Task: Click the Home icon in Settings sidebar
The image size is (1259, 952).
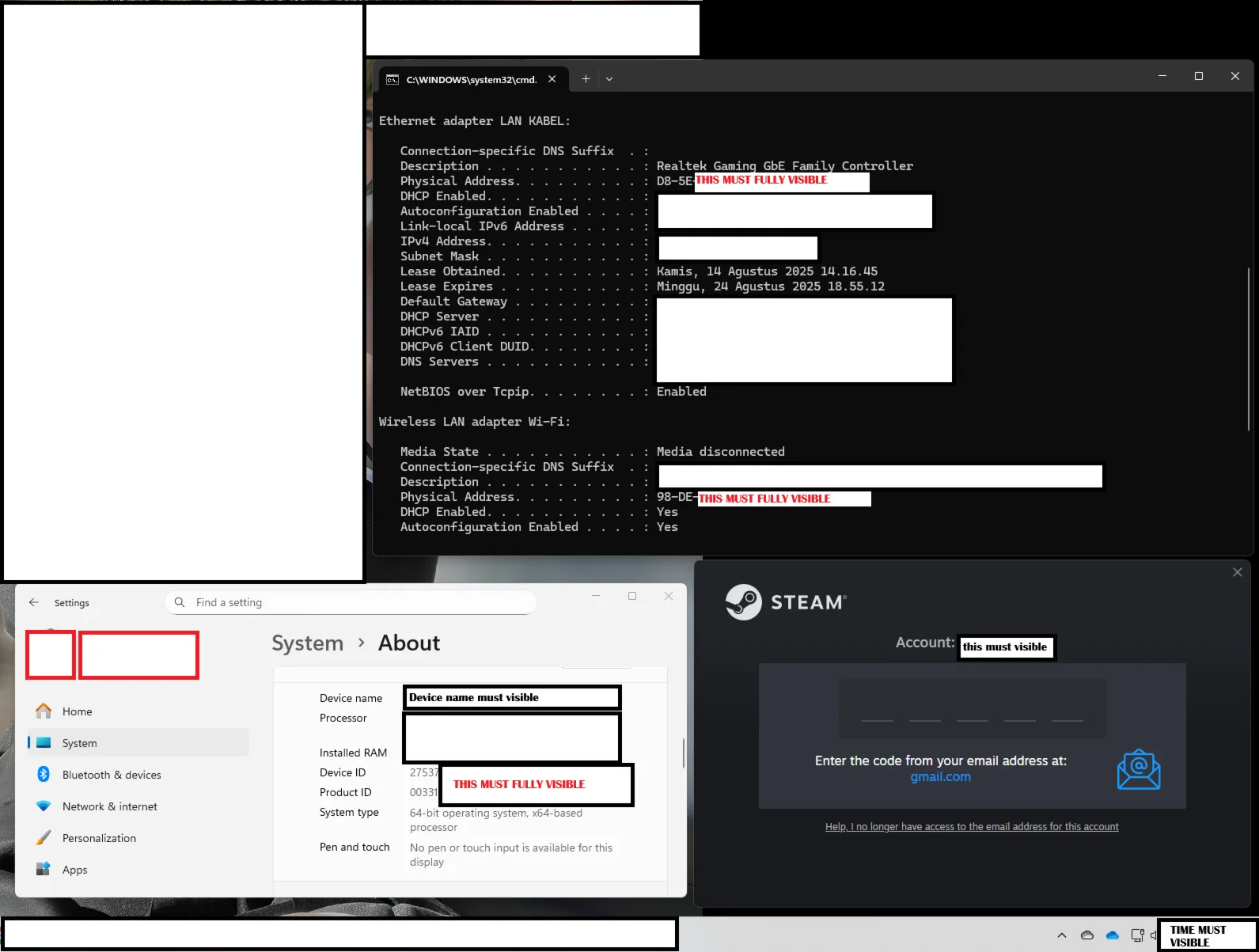Action: (x=44, y=711)
